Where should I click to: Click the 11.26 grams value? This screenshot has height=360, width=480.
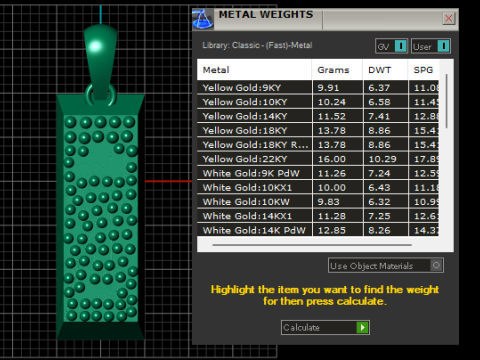(332, 174)
